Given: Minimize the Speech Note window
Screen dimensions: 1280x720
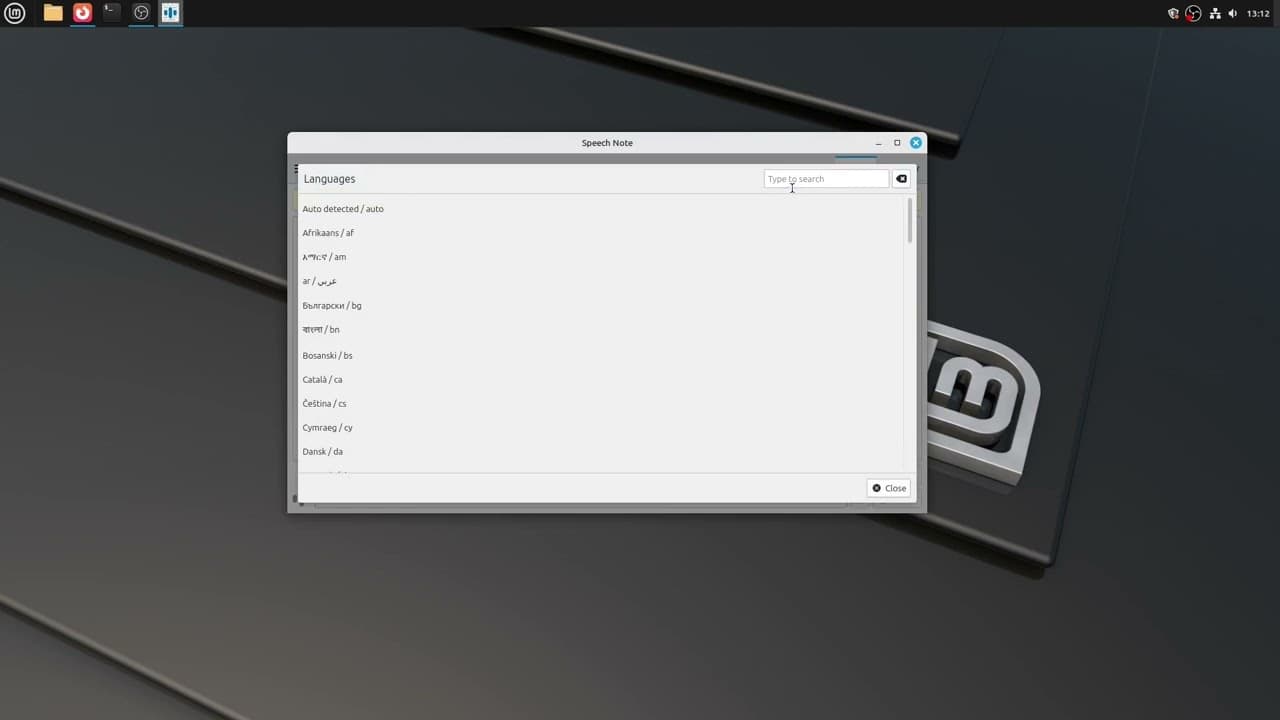Looking at the screenshot, I should (x=878, y=143).
